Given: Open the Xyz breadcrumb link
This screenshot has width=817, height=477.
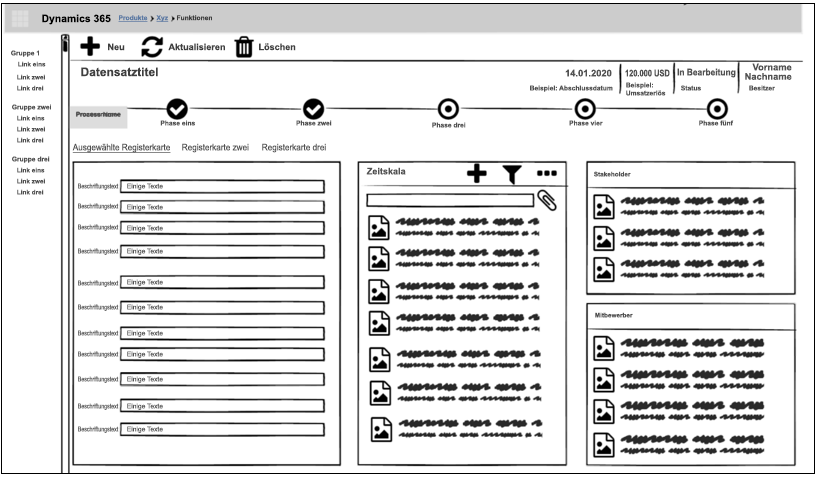Looking at the screenshot, I should pos(162,18).
